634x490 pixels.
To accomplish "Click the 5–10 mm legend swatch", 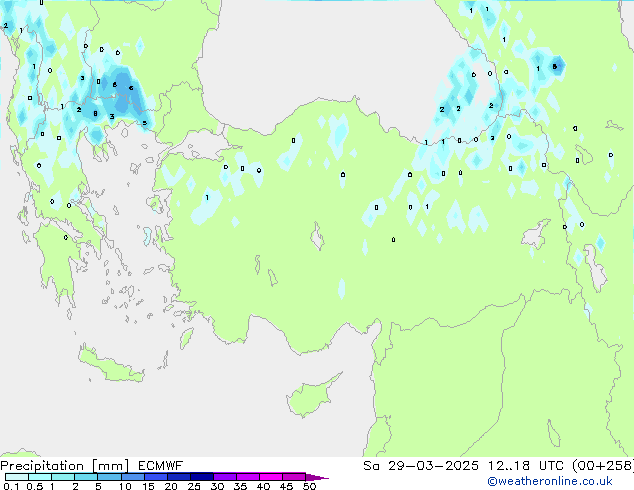I will tap(109, 477).
